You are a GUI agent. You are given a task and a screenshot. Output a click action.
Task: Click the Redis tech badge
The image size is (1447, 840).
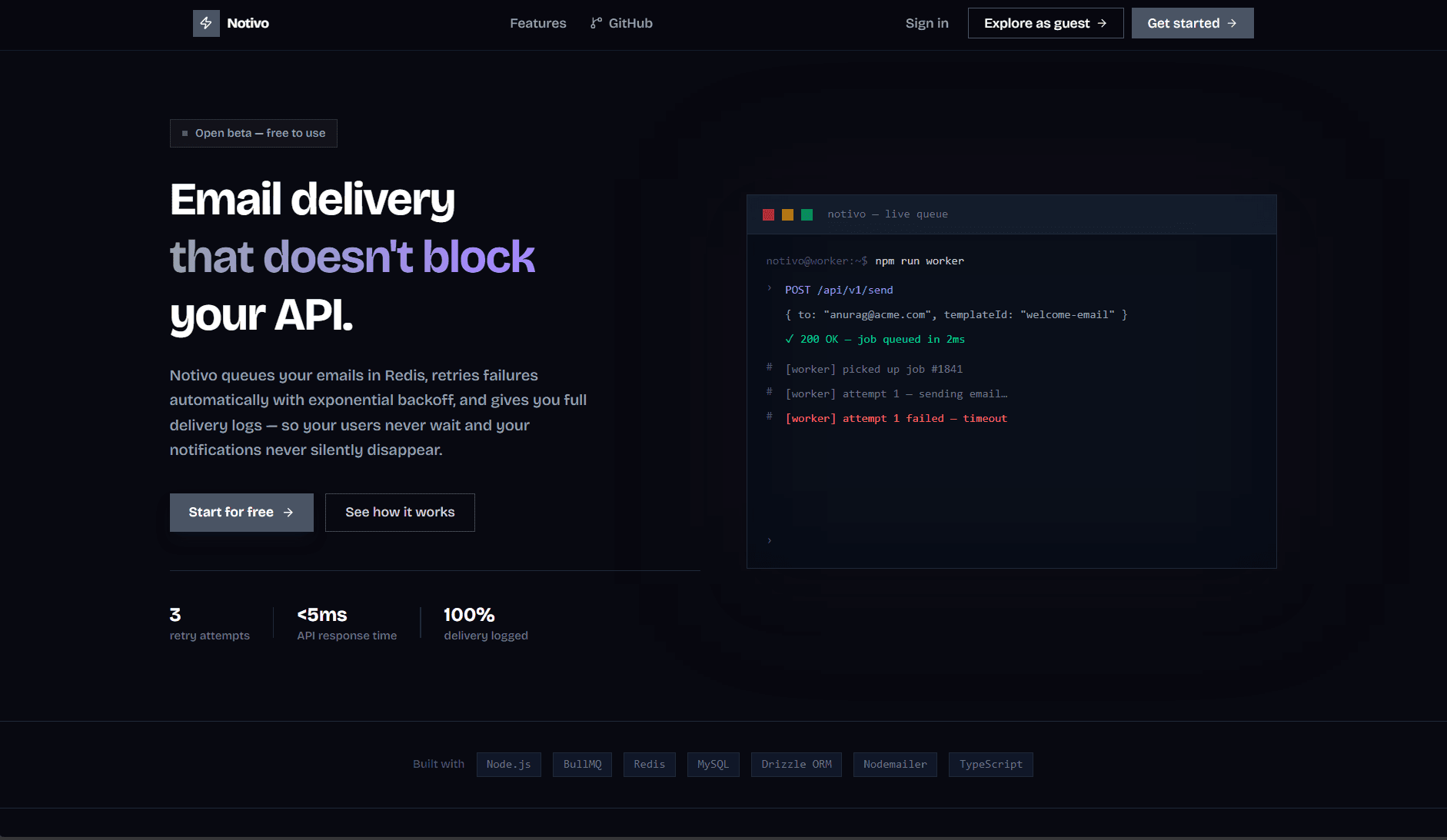pos(650,765)
